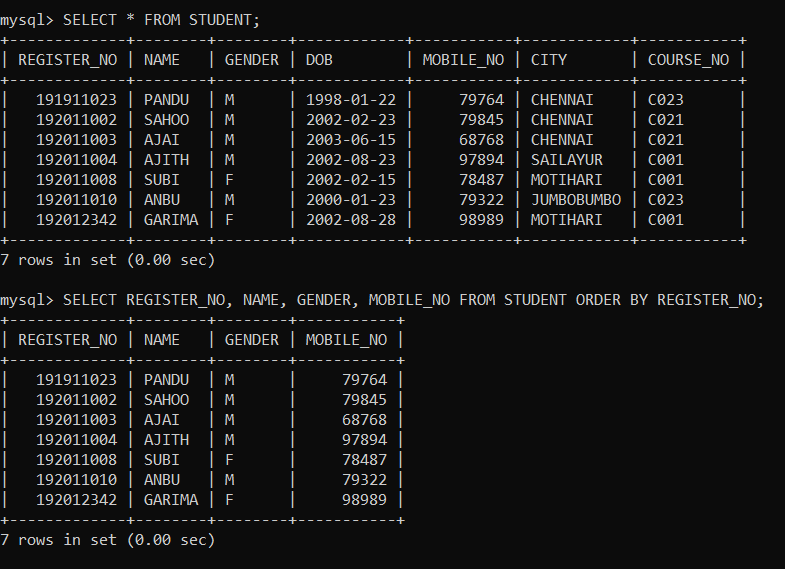This screenshot has width=785, height=569.
Task: Click mobile number 98989 beside DOB 2002-08-28
Action: pos(482,220)
